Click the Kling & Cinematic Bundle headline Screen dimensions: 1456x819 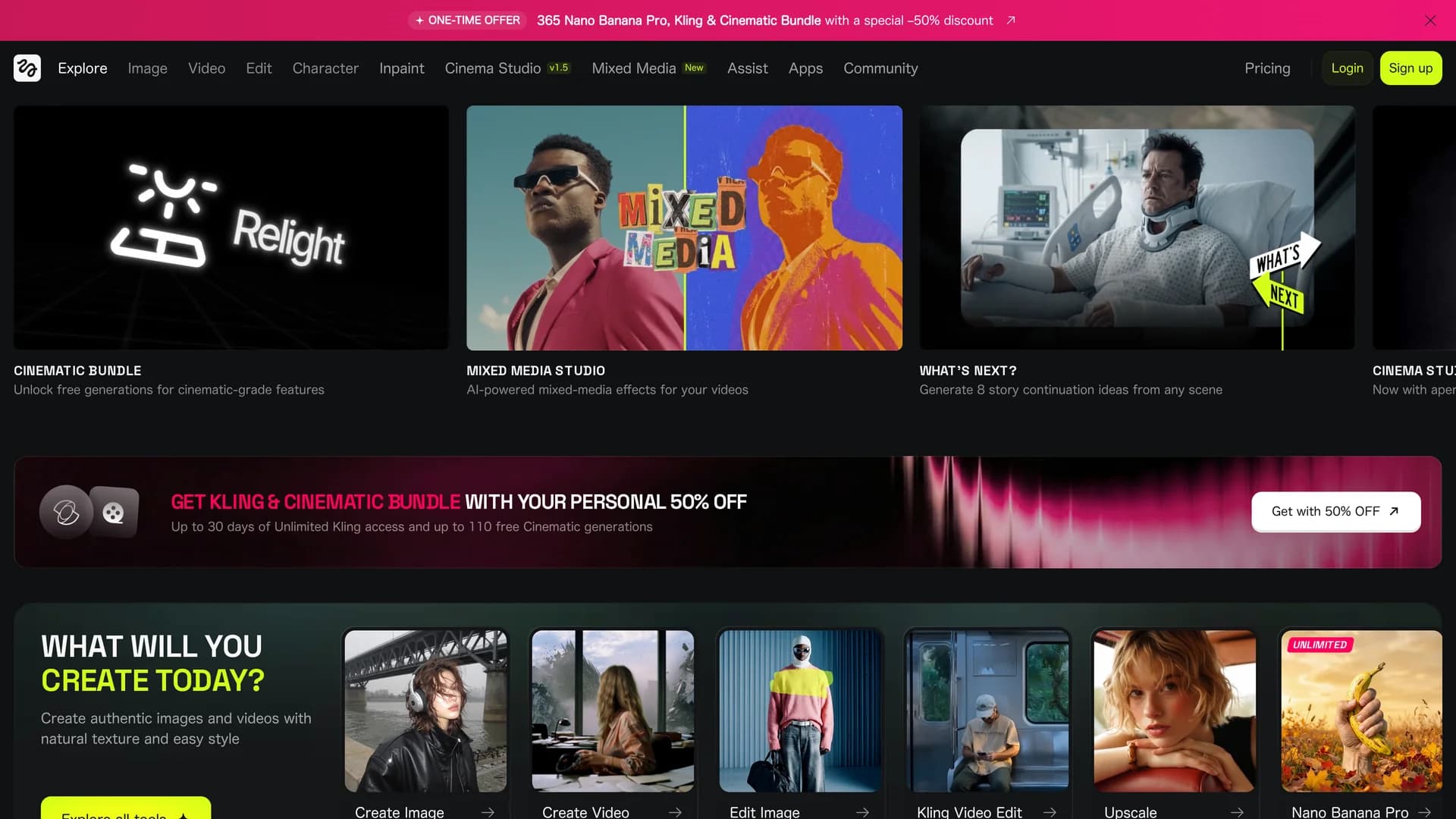click(x=459, y=502)
